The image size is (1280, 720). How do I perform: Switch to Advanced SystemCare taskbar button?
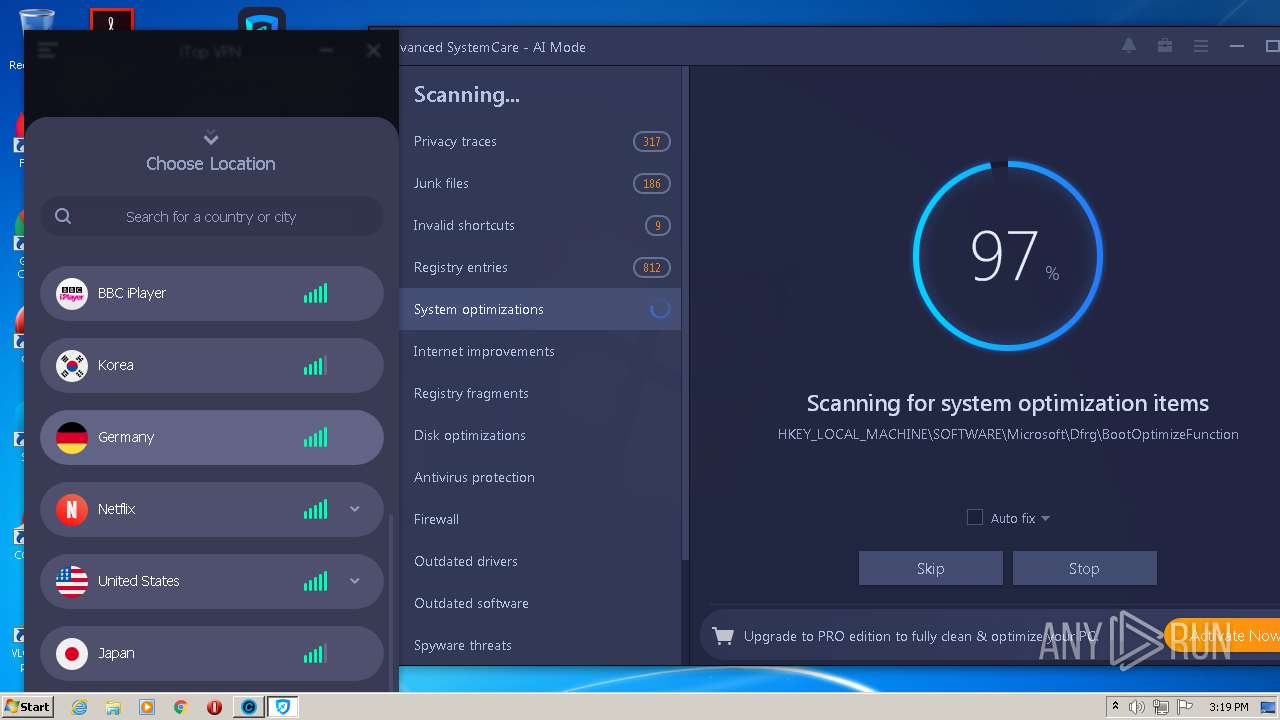(248, 707)
